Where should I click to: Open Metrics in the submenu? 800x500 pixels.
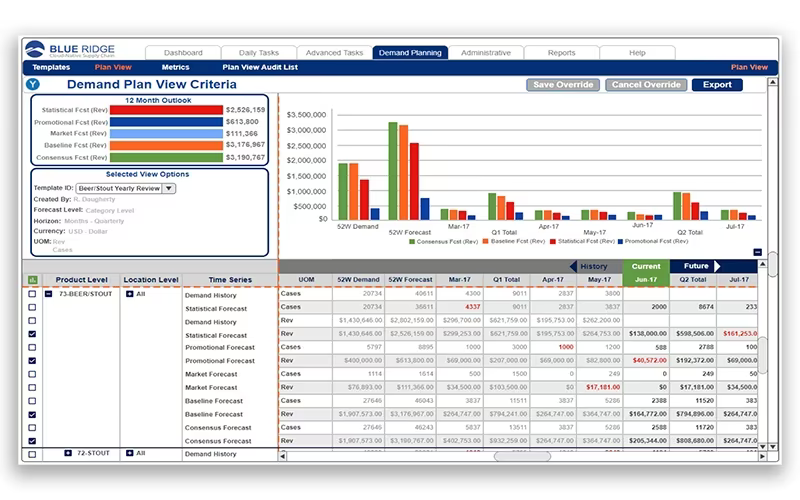[x=176, y=67]
